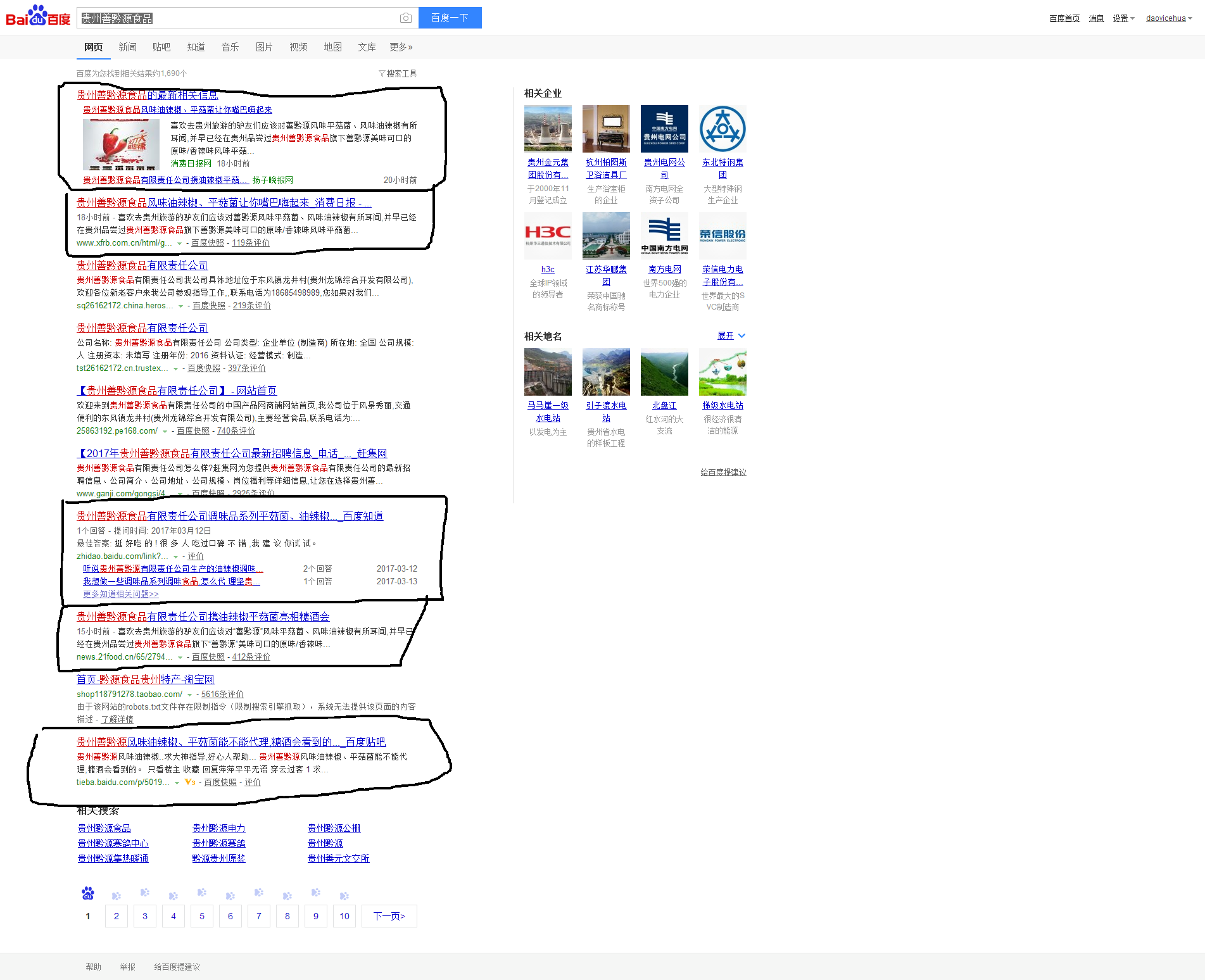Expand arrow next to www.xfrb.com.cn URL

pos(179,243)
